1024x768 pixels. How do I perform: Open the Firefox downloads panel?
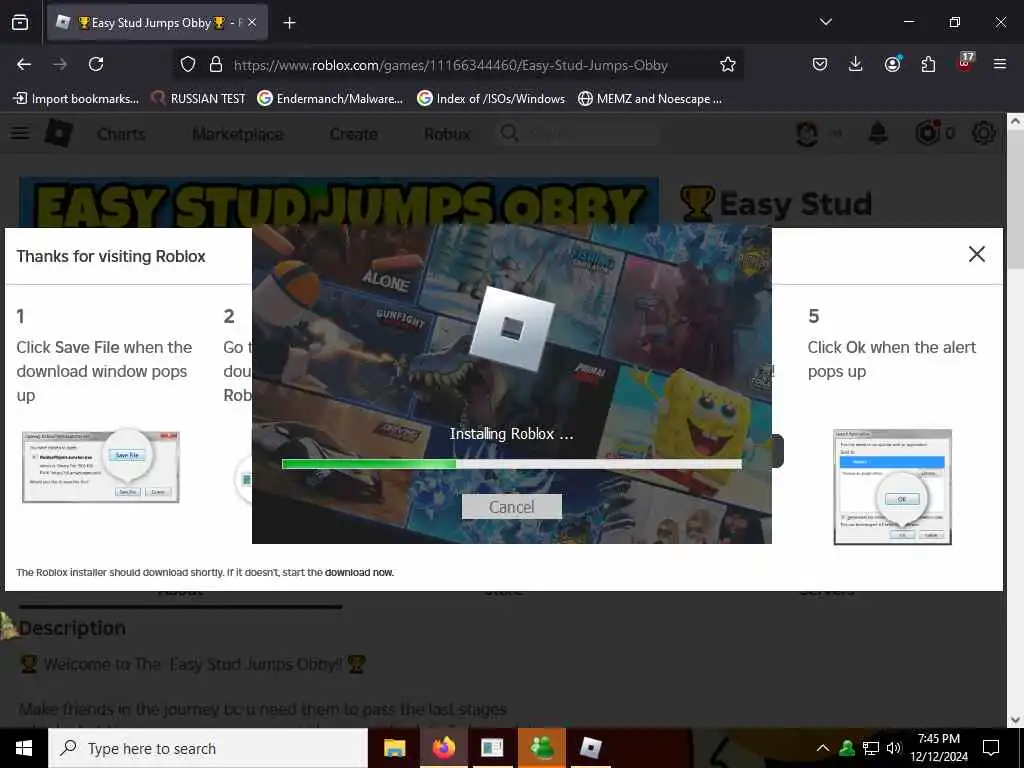(856, 64)
